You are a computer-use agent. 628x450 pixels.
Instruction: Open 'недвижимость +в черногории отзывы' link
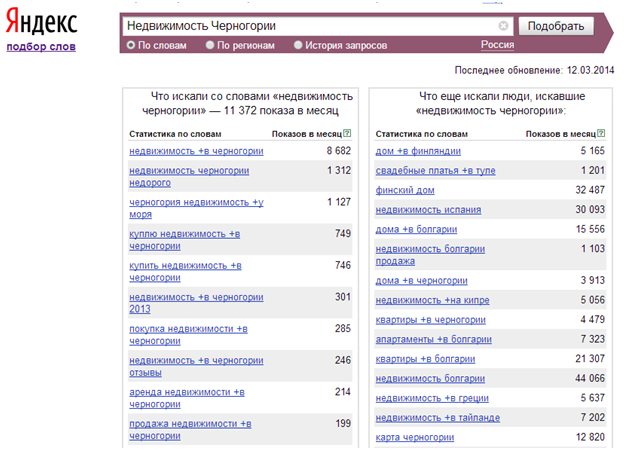[x=196, y=366]
